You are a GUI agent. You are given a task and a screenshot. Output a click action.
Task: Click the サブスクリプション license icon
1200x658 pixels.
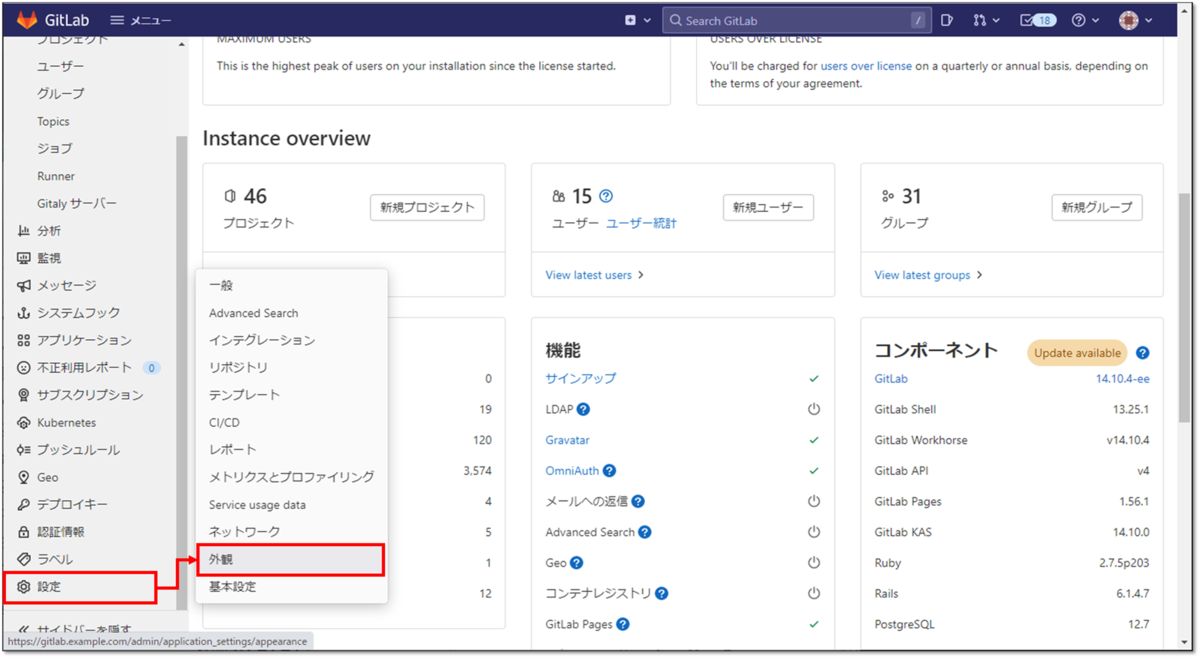tap(24, 395)
